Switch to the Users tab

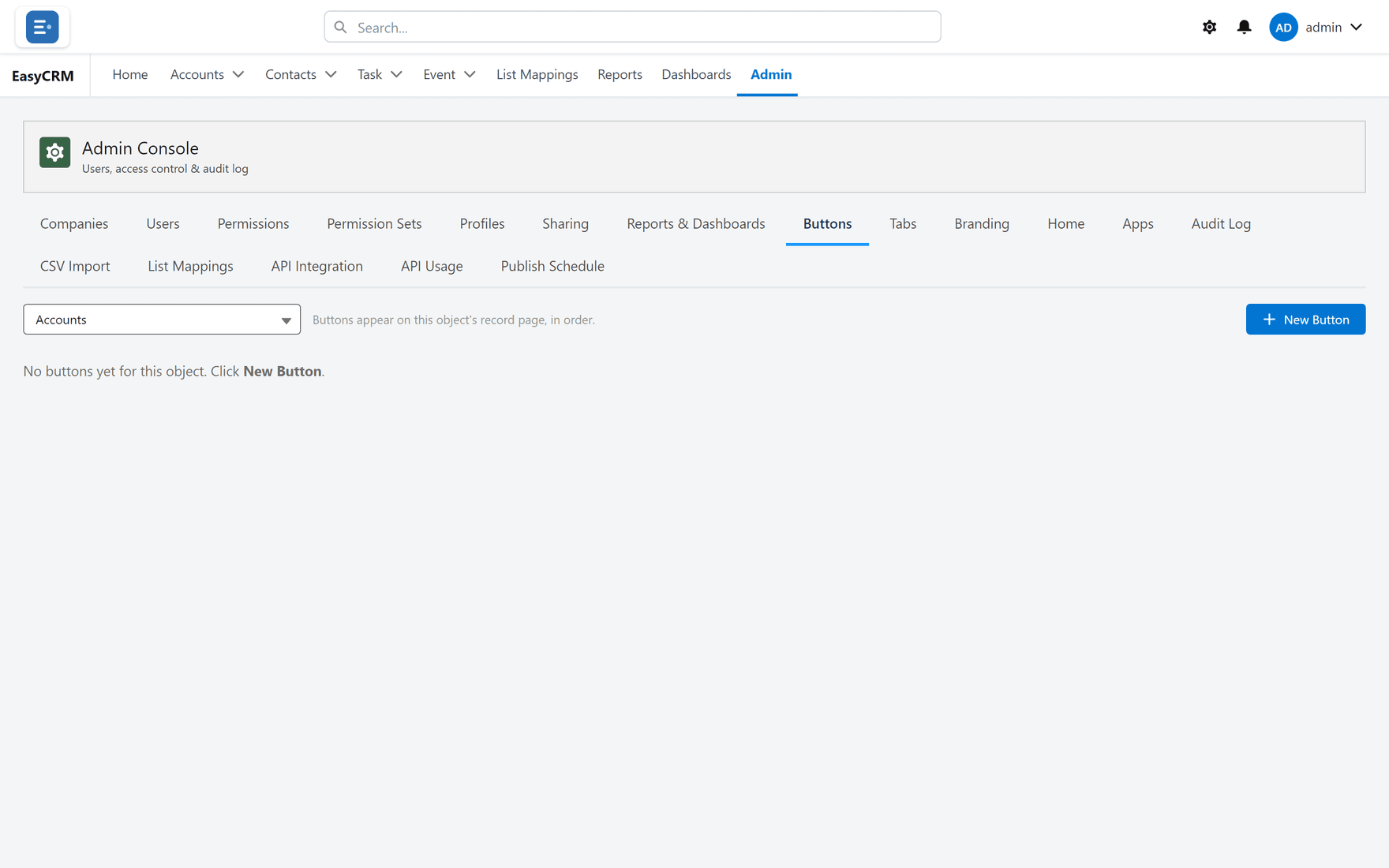[x=163, y=223]
